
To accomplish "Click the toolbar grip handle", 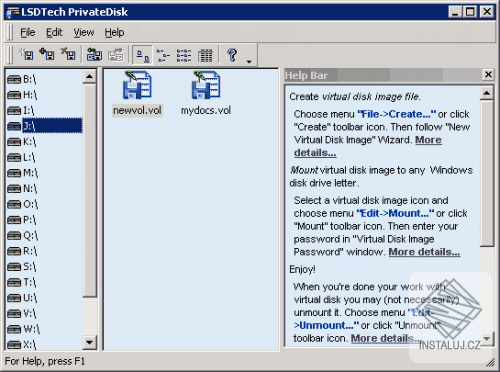I will tap(10, 55).
